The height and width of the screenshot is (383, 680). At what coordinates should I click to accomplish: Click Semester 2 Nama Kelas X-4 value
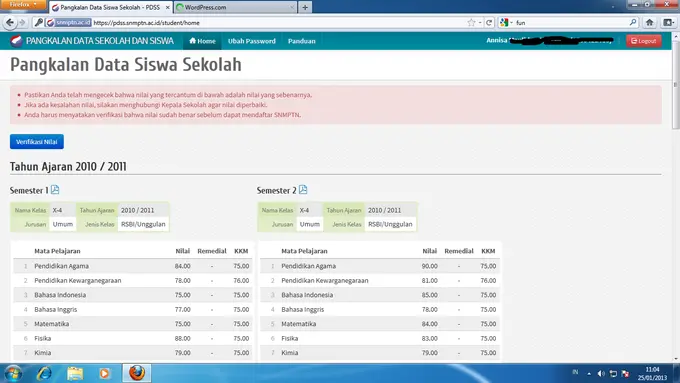[304, 210]
